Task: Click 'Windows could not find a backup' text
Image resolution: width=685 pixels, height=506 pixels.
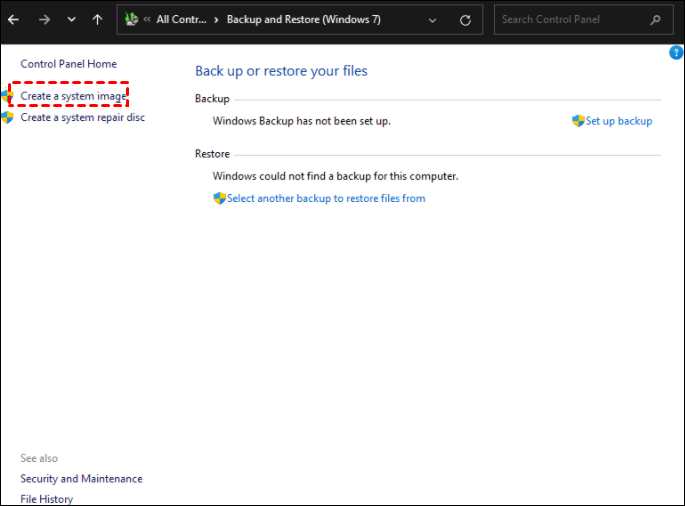Action: pyautogui.click(x=335, y=176)
